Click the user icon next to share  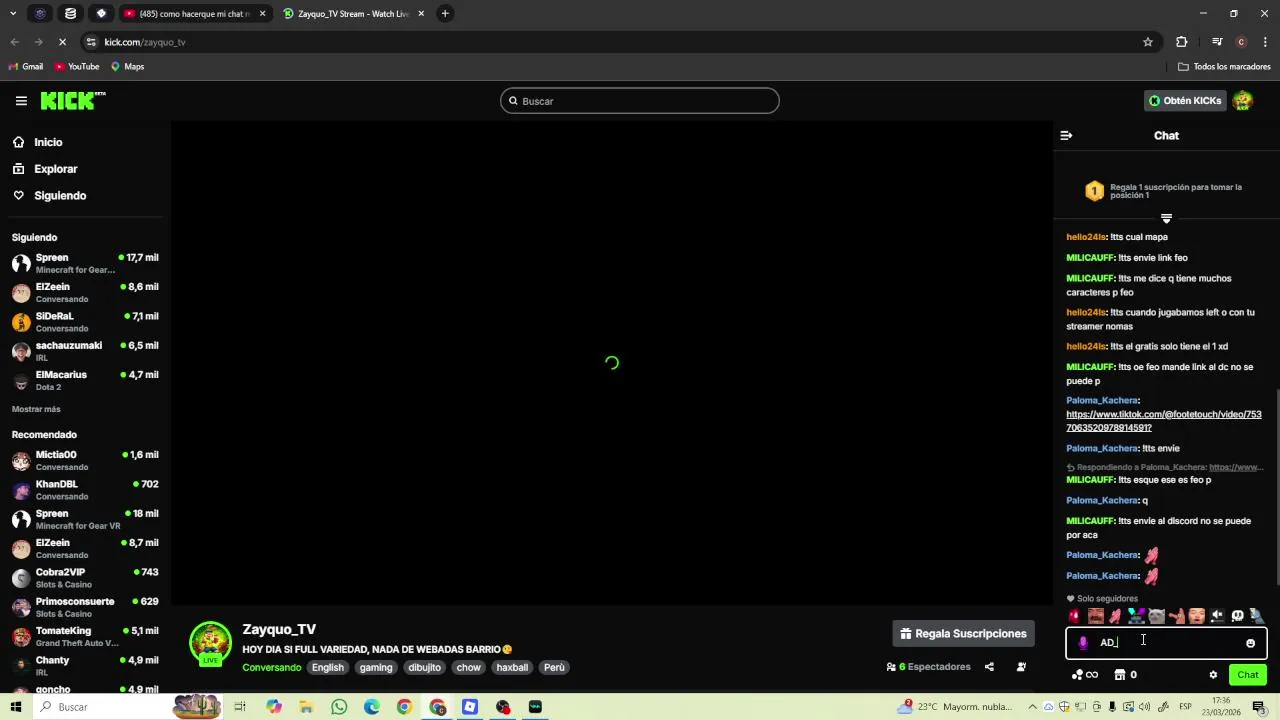point(1021,667)
